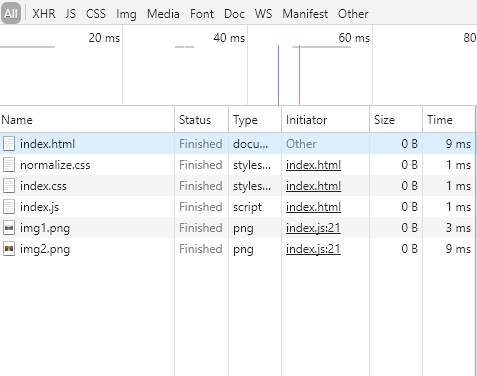The image size is (477, 376).
Task: Open index.html initiator link for index.css
Action: pos(313,186)
